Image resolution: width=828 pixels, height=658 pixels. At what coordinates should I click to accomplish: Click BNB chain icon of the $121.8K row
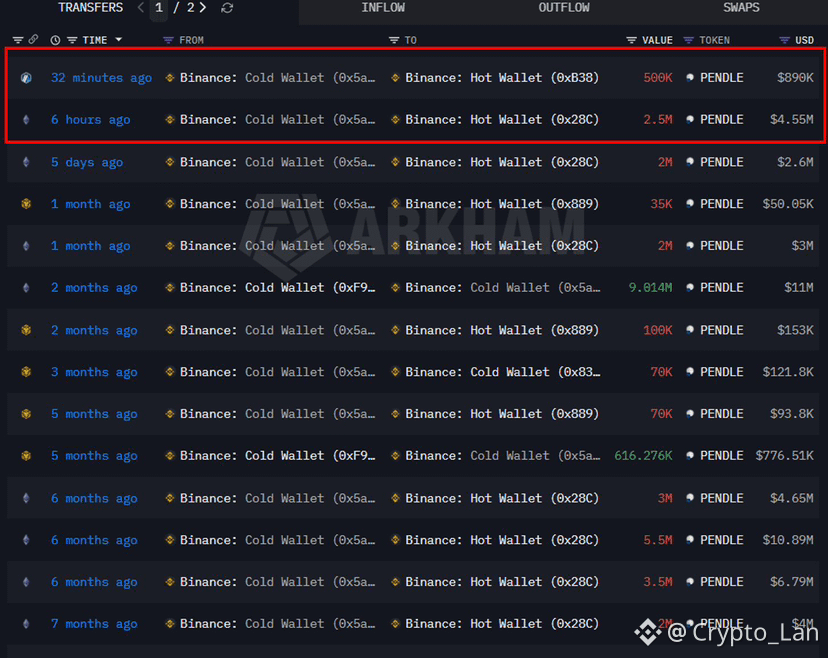point(26,372)
